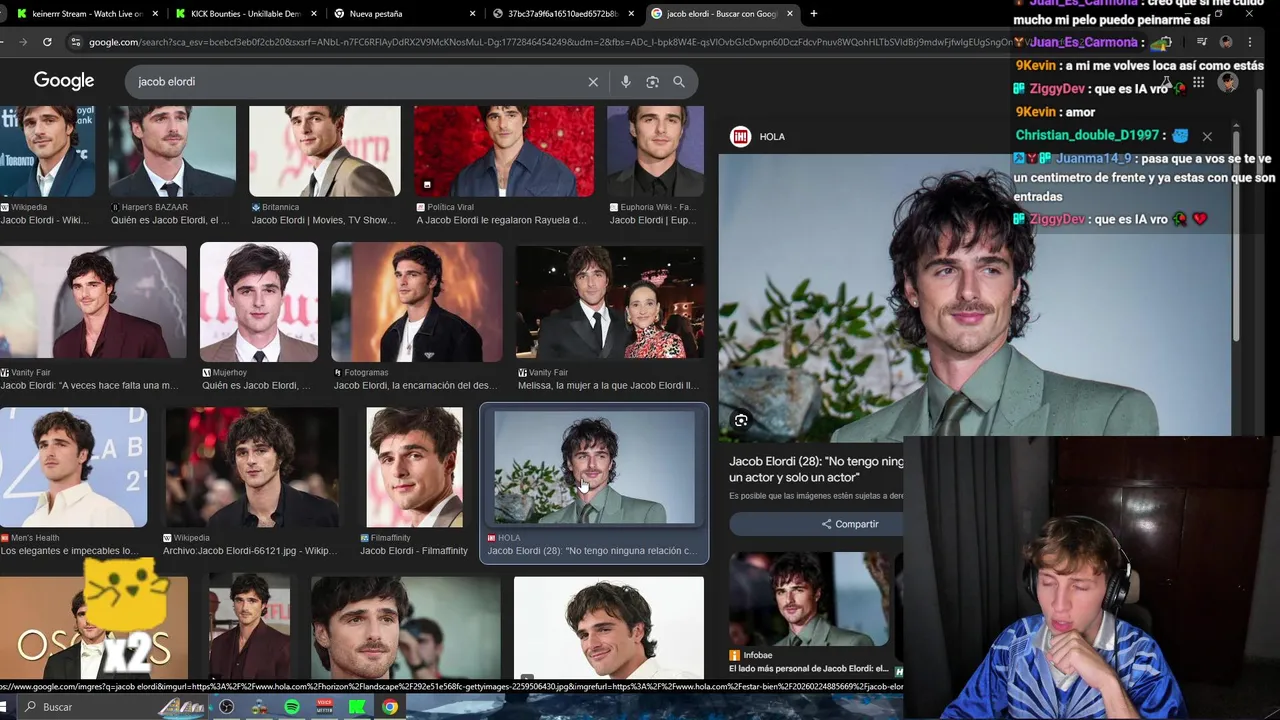
Task: Open Voicemeeter from taskbar
Action: tap(324, 707)
